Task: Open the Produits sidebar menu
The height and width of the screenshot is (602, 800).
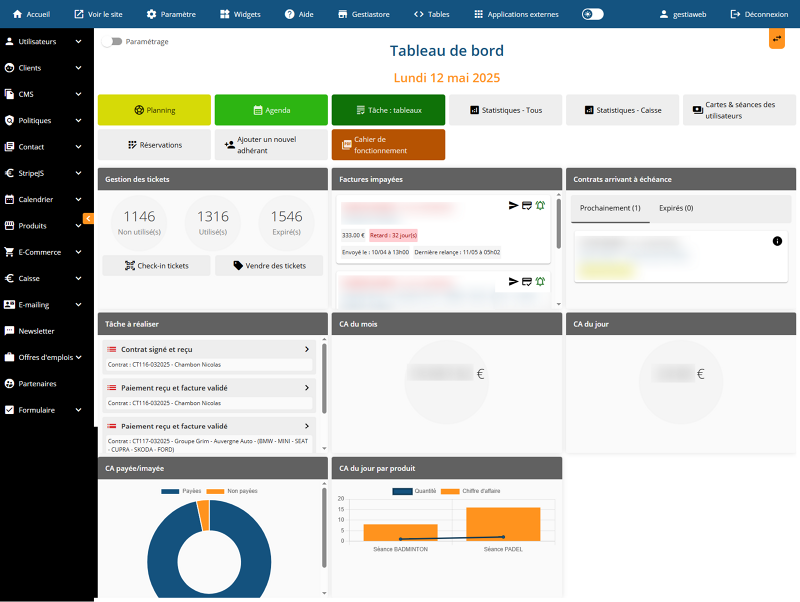Action: pyautogui.click(x=43, y=226)
